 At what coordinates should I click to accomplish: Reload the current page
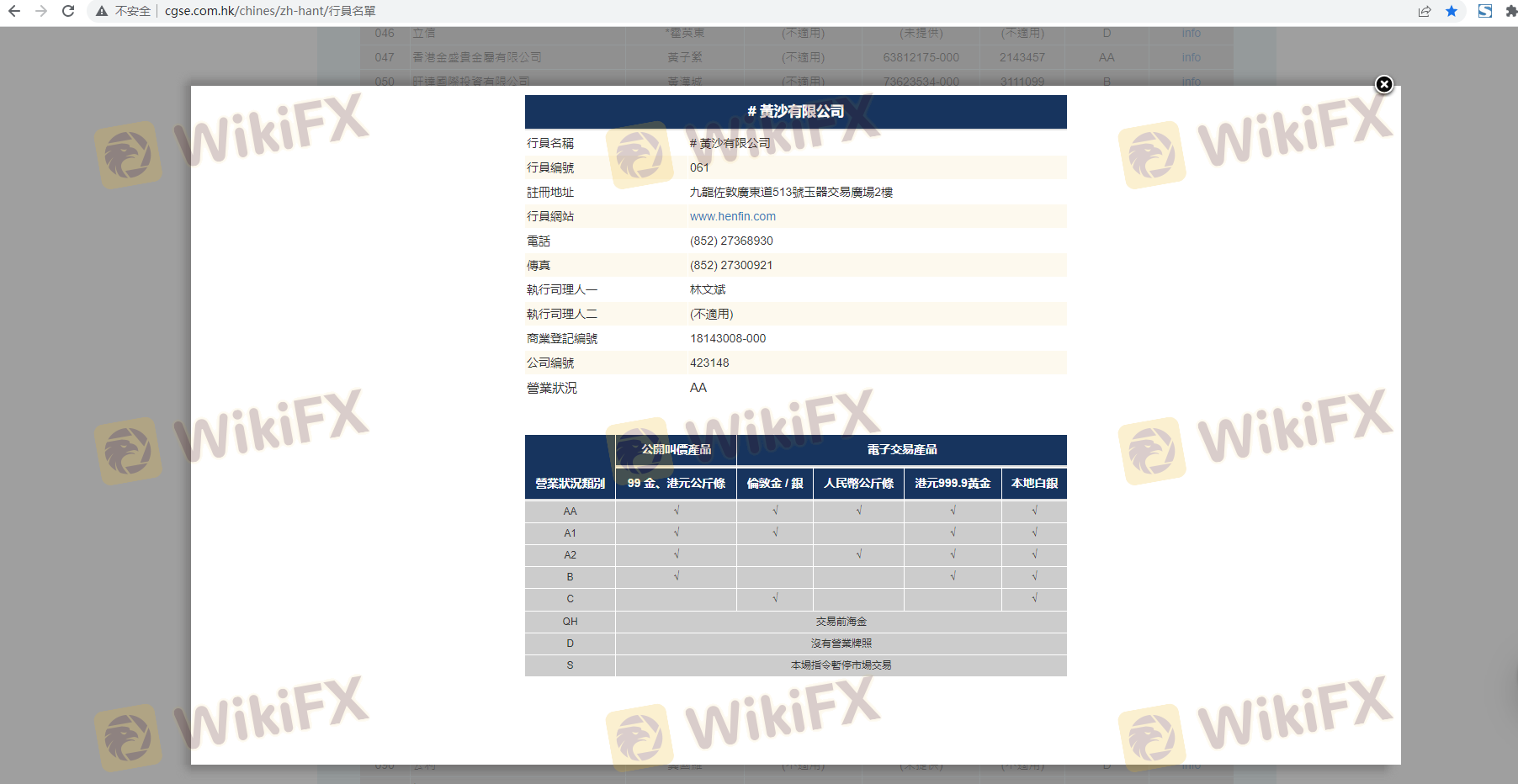pos(68,11)
